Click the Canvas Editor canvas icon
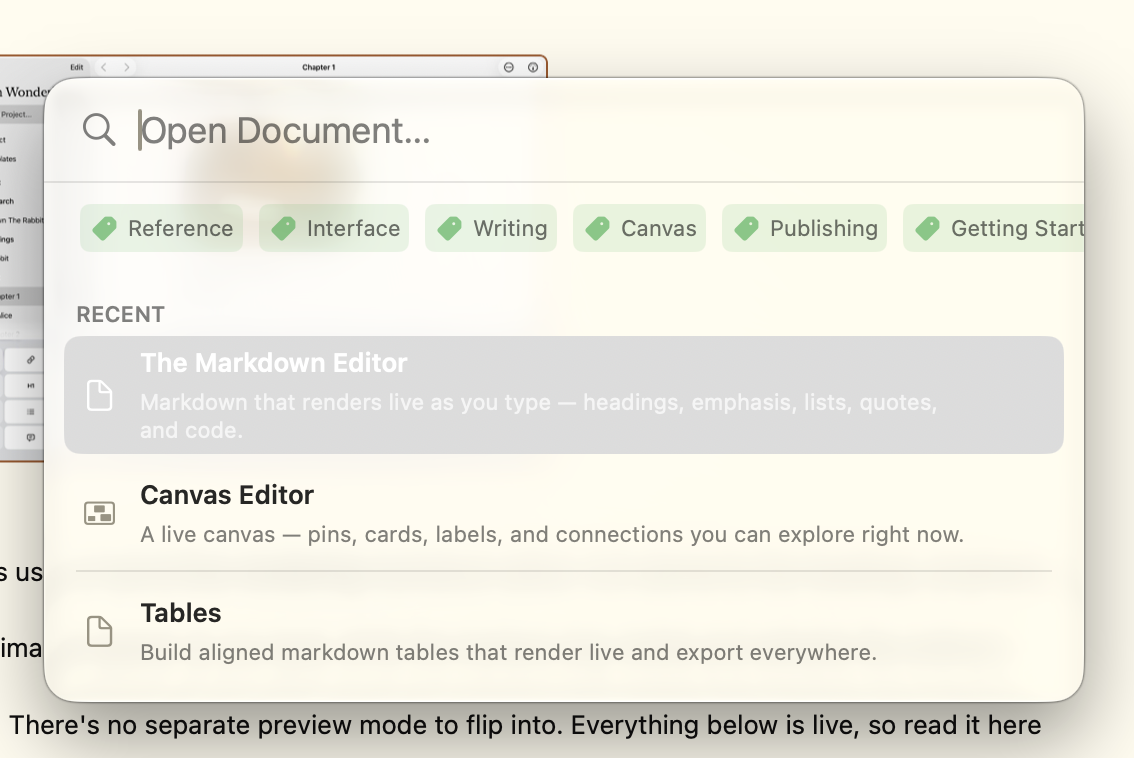The width and height of the screenshot is (1134, 758). tap(99, 513)
